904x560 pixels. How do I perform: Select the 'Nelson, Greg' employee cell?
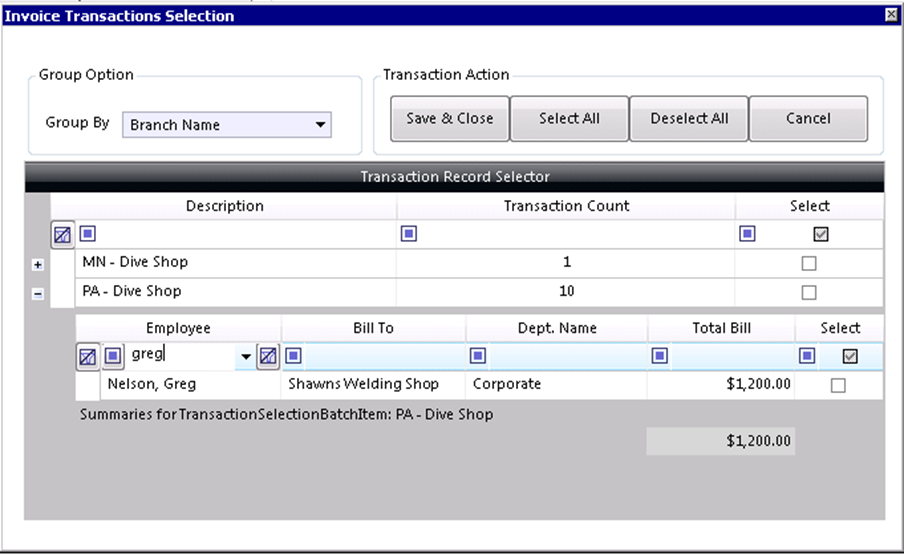coord(191,385)
